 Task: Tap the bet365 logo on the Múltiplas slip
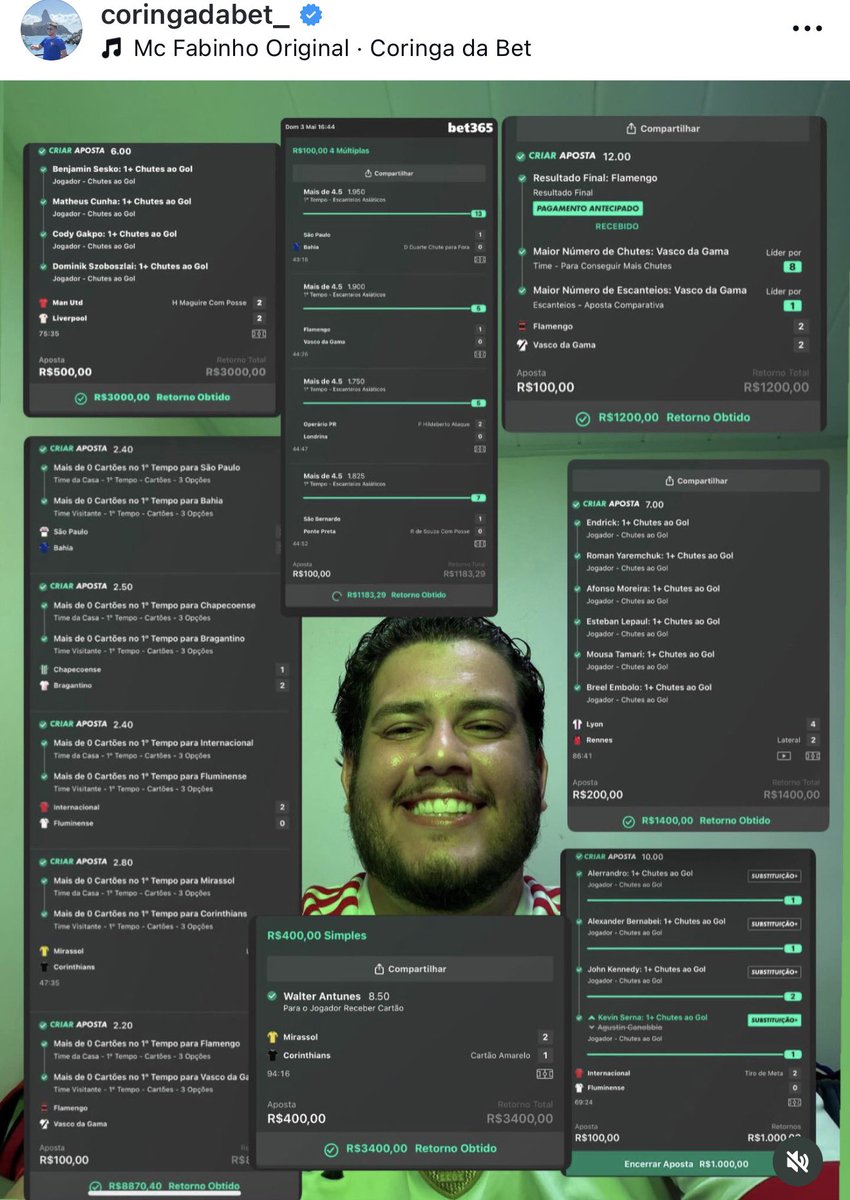tap(469, 127)
